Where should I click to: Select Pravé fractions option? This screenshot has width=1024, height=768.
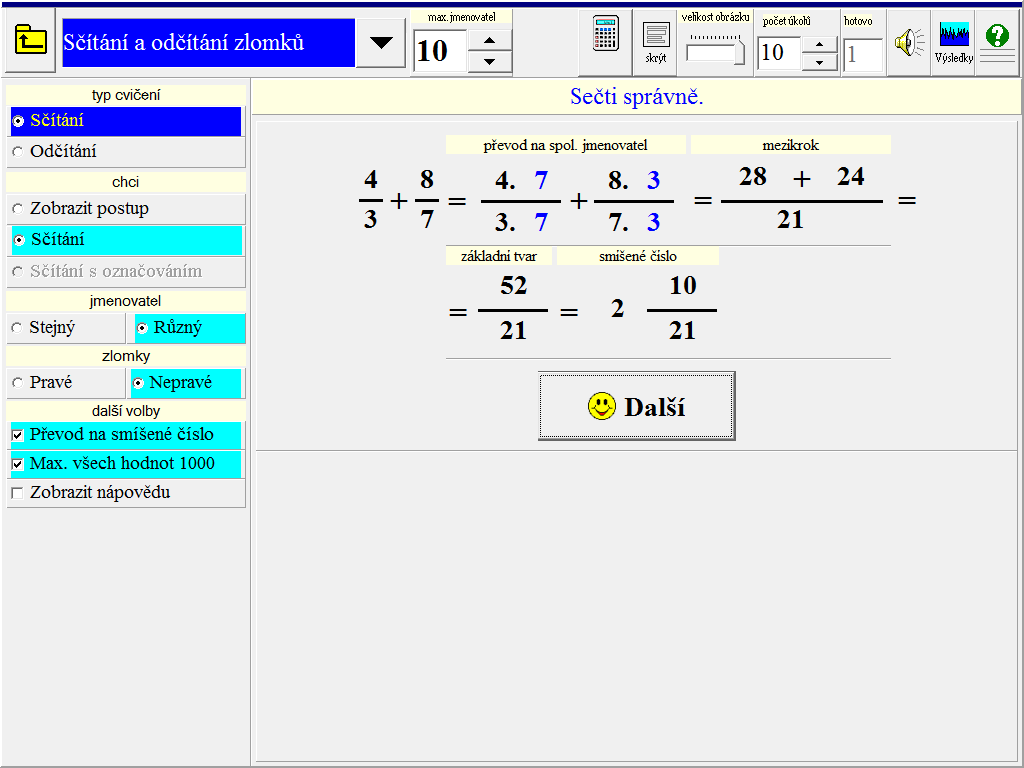[66, 383]
